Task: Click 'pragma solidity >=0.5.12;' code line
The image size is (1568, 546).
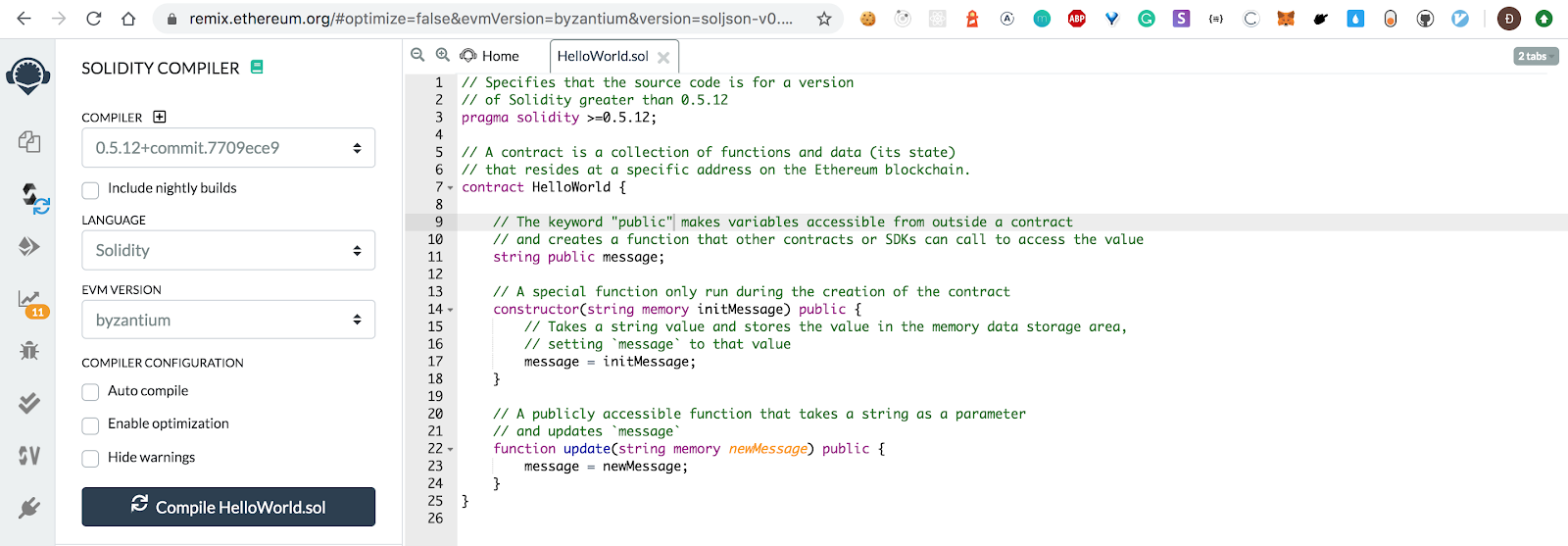Action: click(560, 118)
